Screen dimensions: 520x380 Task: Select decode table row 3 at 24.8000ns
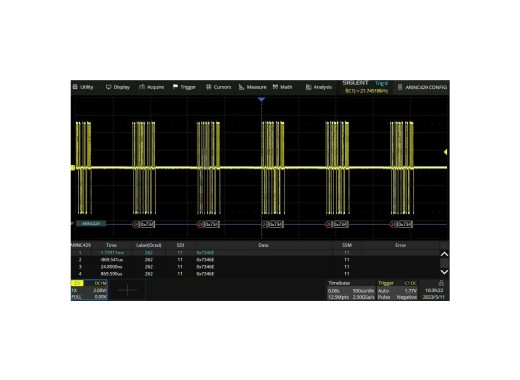coord(255,267)
